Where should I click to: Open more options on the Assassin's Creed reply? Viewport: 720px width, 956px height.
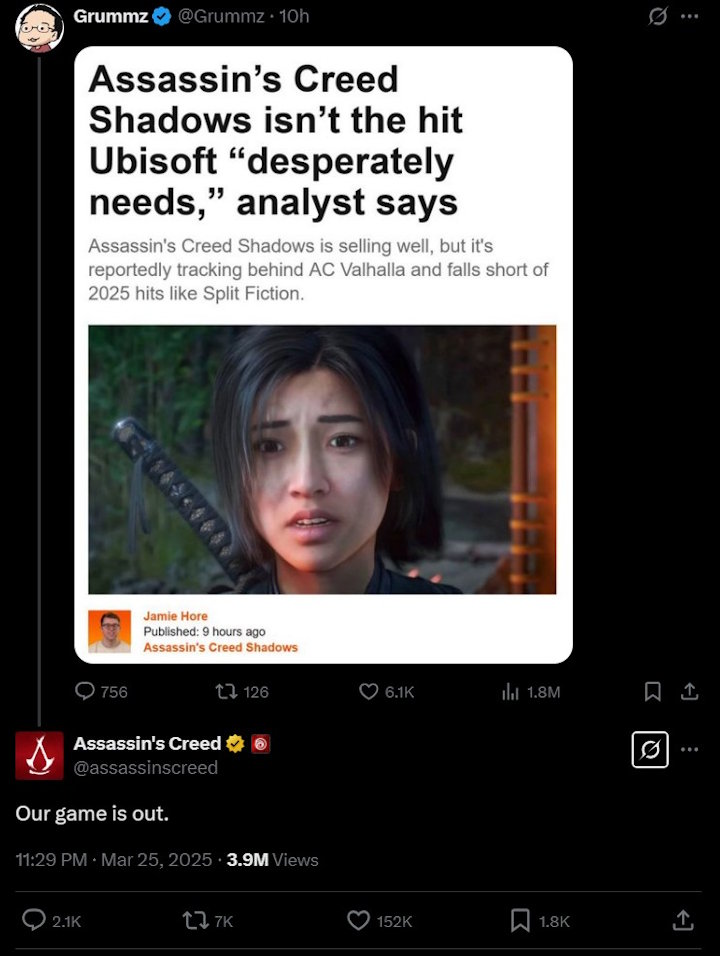pyautogui.click(x=690, y=749)
